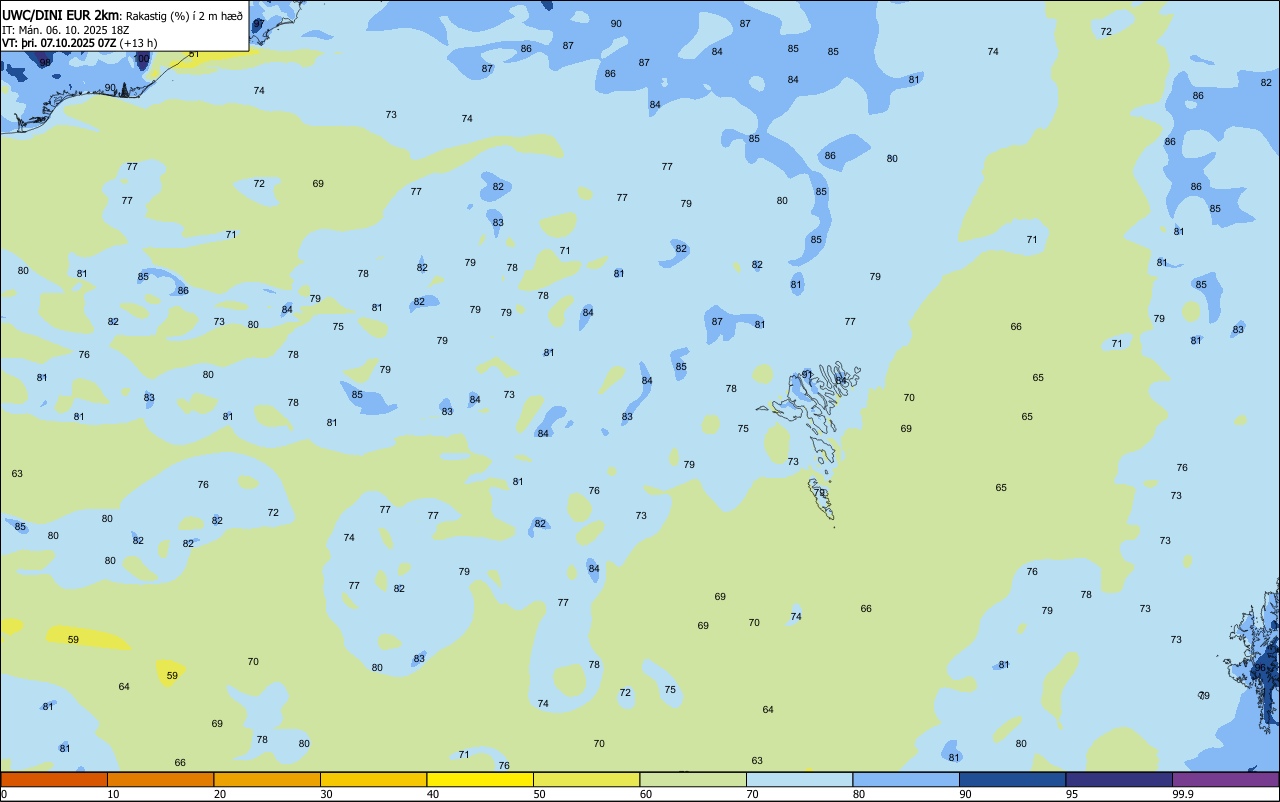
Task: Select the legend tick label "30"
Action: [x=327, y=794]
